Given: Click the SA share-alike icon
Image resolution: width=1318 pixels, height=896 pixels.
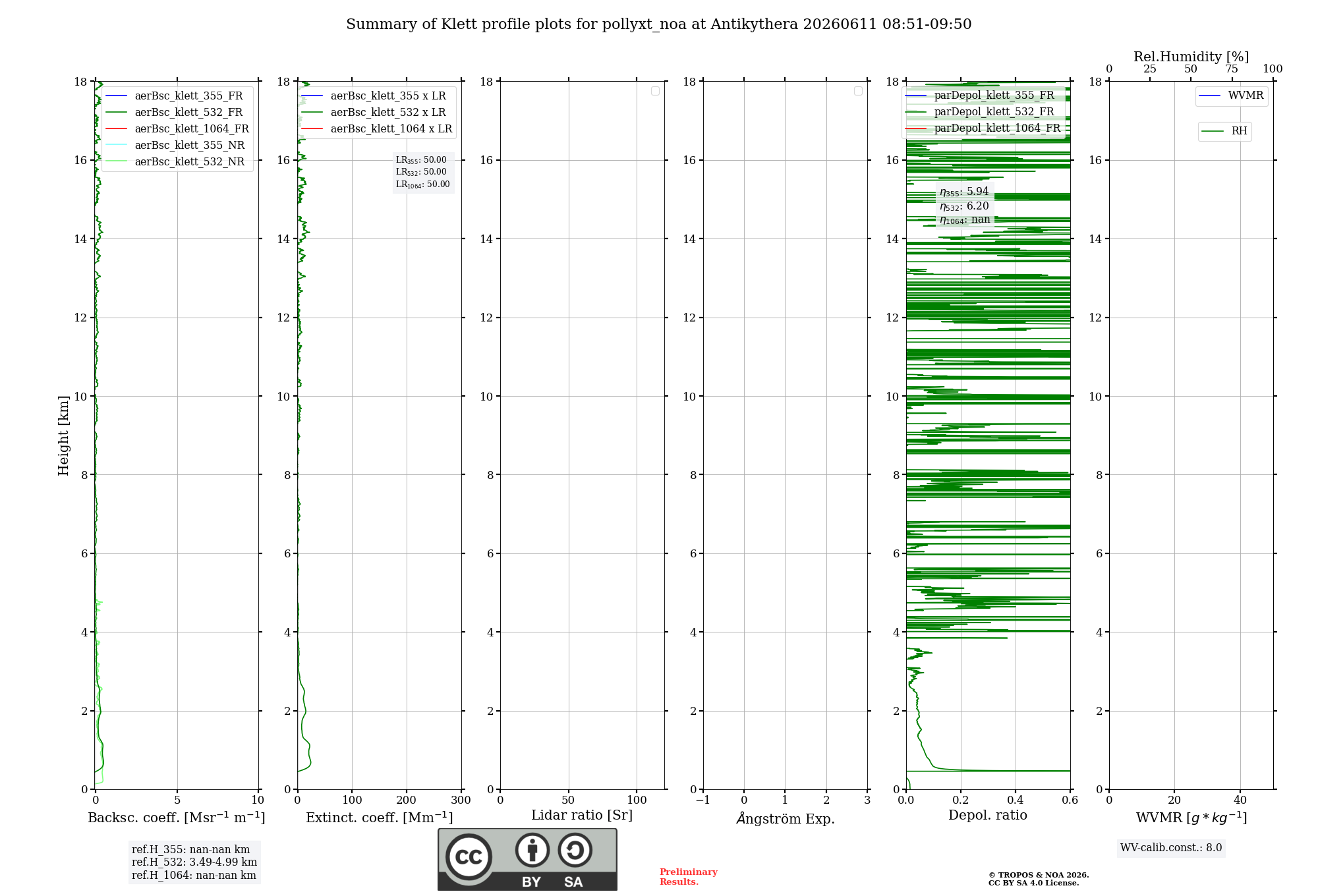Looking at the screenshot, I should [x=575, y=850].
